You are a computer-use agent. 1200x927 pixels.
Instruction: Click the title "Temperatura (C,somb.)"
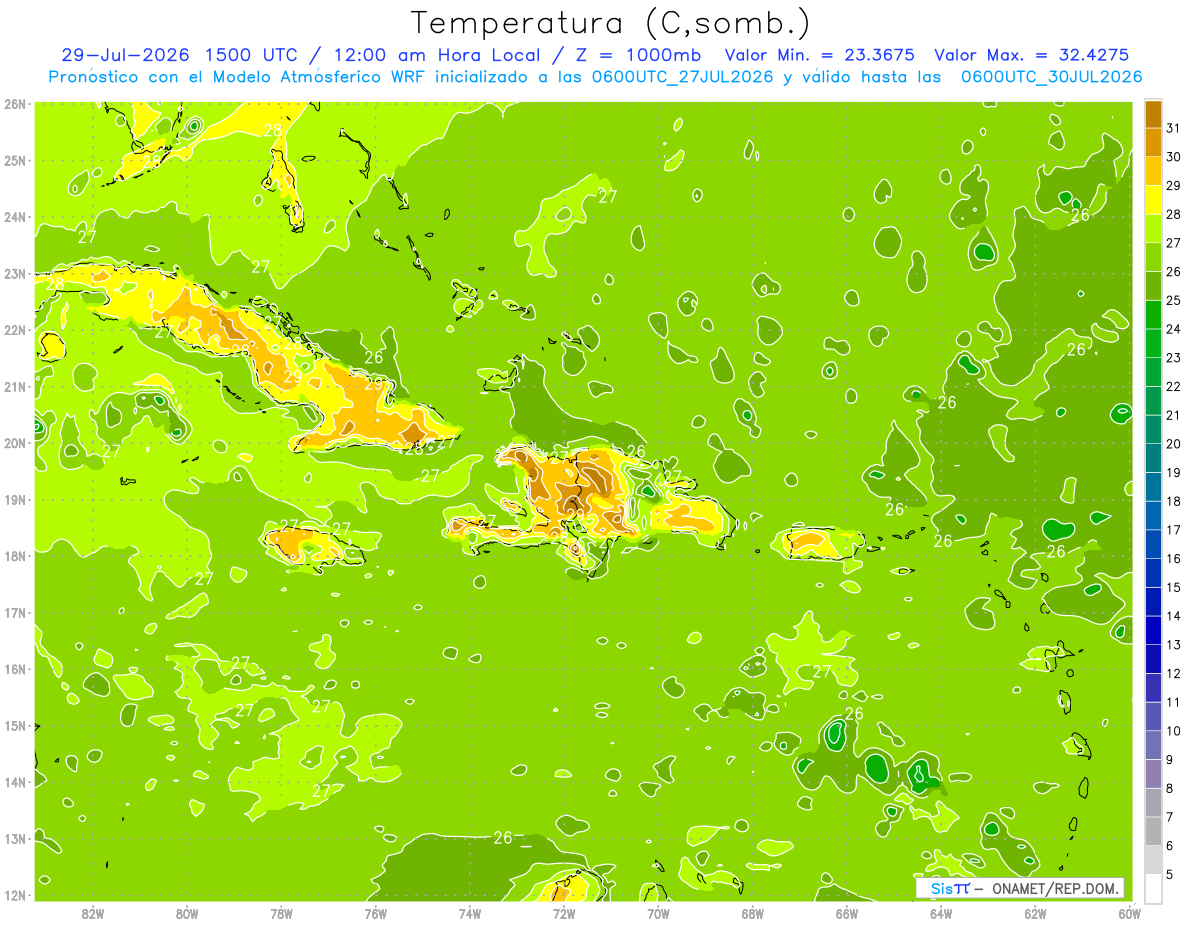point(611,23)
